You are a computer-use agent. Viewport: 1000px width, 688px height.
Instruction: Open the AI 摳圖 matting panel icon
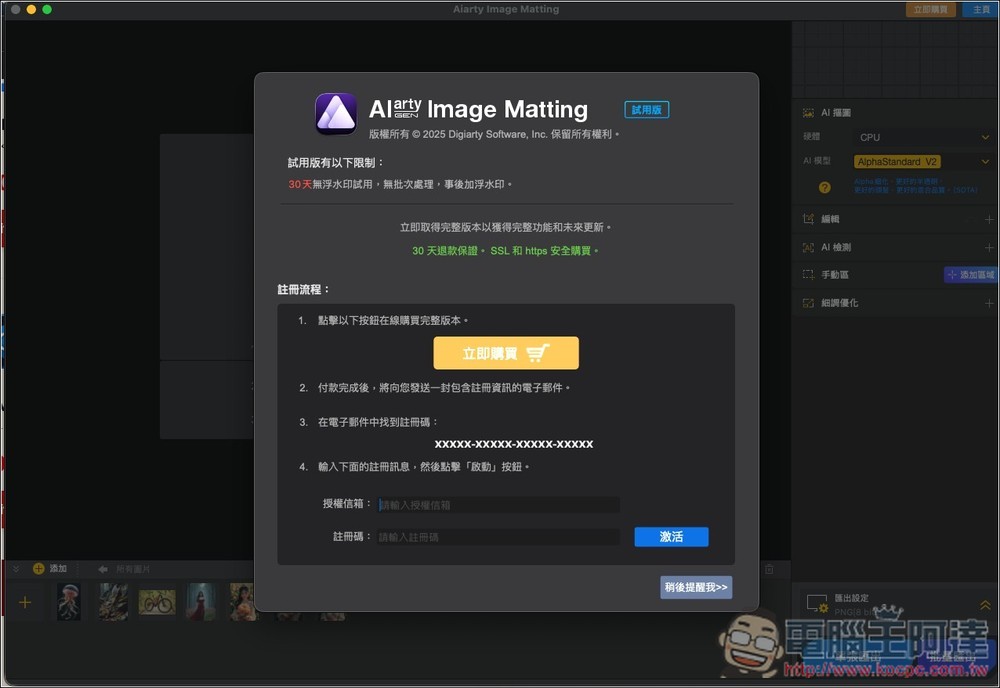(x=808, y=112)
